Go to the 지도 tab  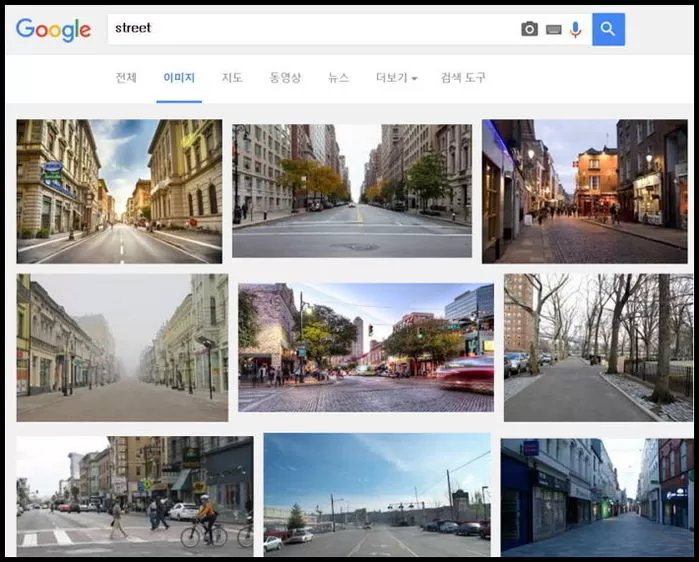click(x=232, y=78)
